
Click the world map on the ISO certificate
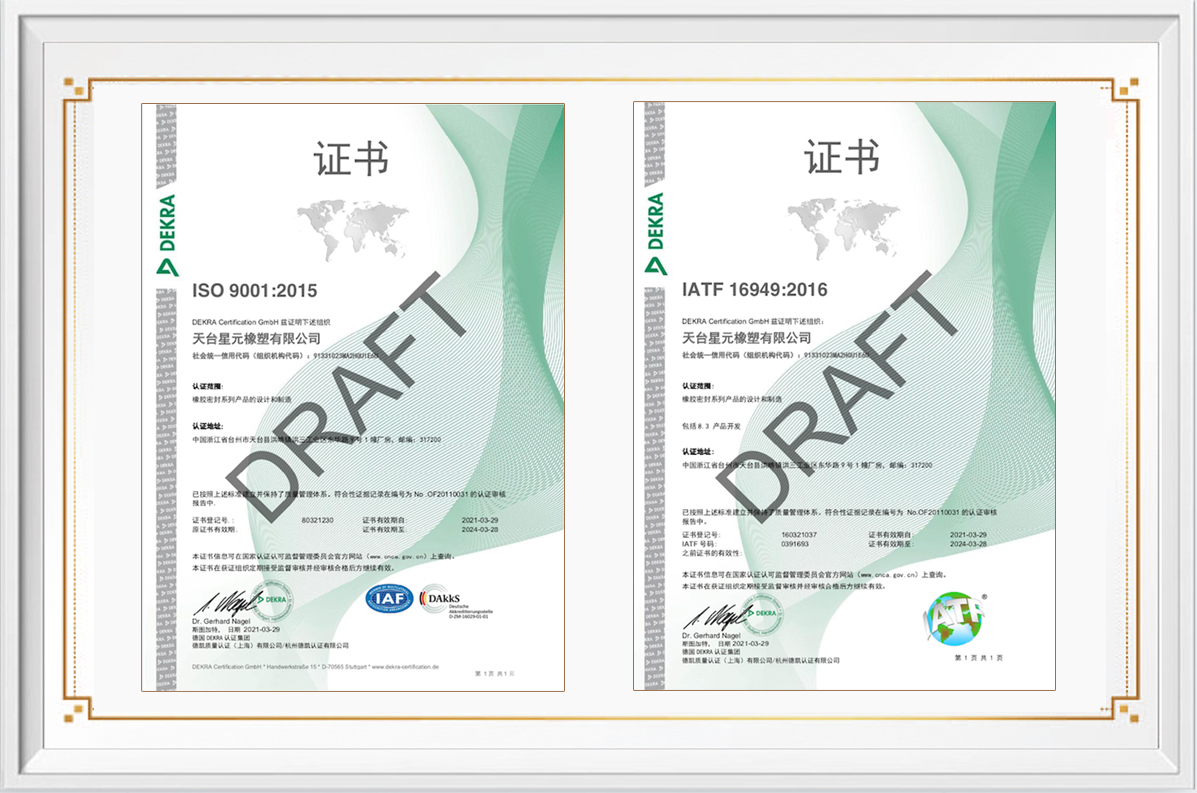353,228
